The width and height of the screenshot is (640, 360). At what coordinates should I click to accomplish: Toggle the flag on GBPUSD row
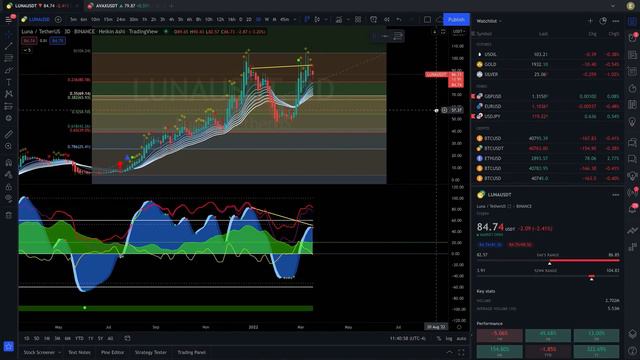point(473,96)
